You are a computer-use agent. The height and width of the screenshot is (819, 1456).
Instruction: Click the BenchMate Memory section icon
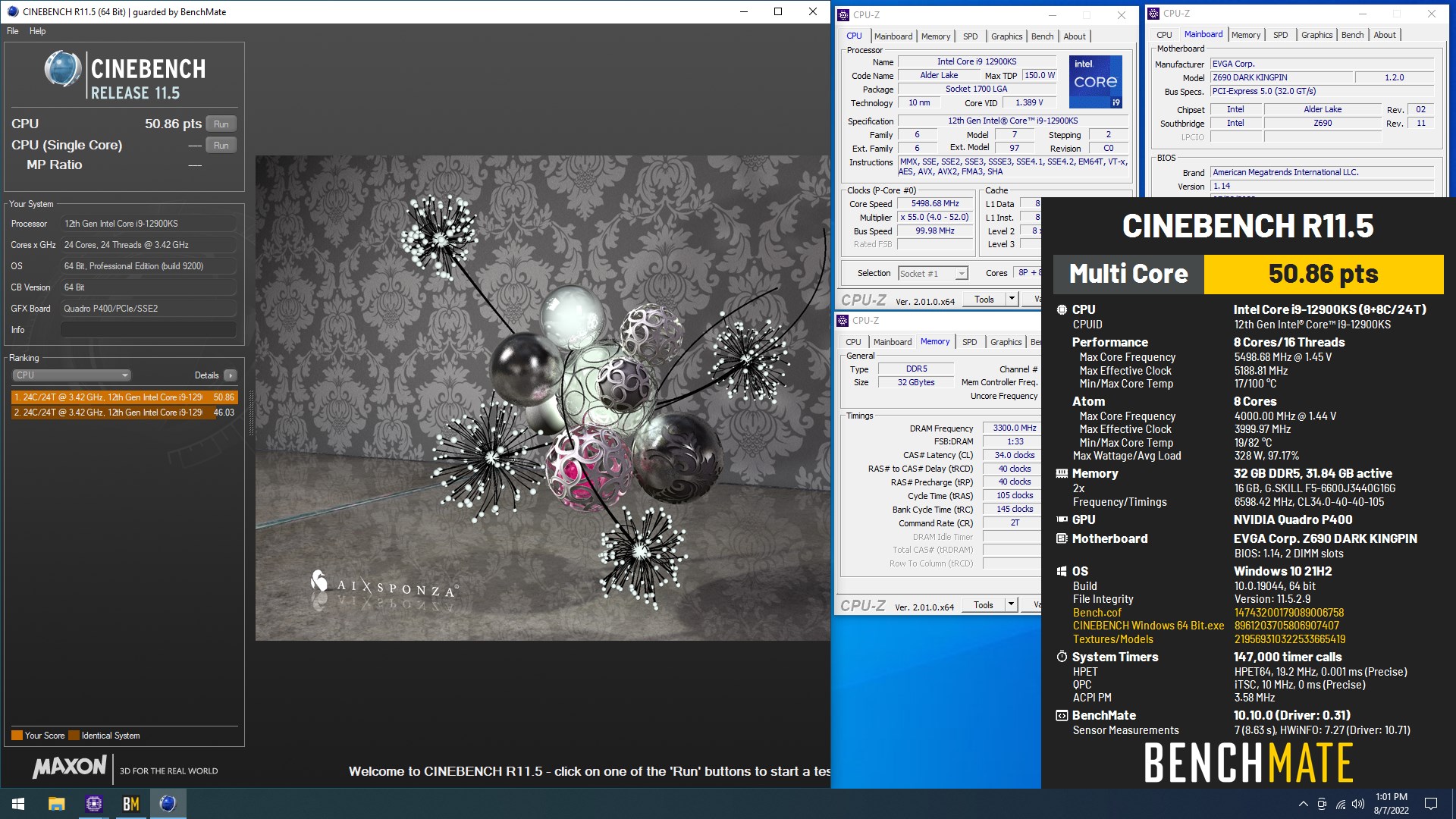point(1062,473)
